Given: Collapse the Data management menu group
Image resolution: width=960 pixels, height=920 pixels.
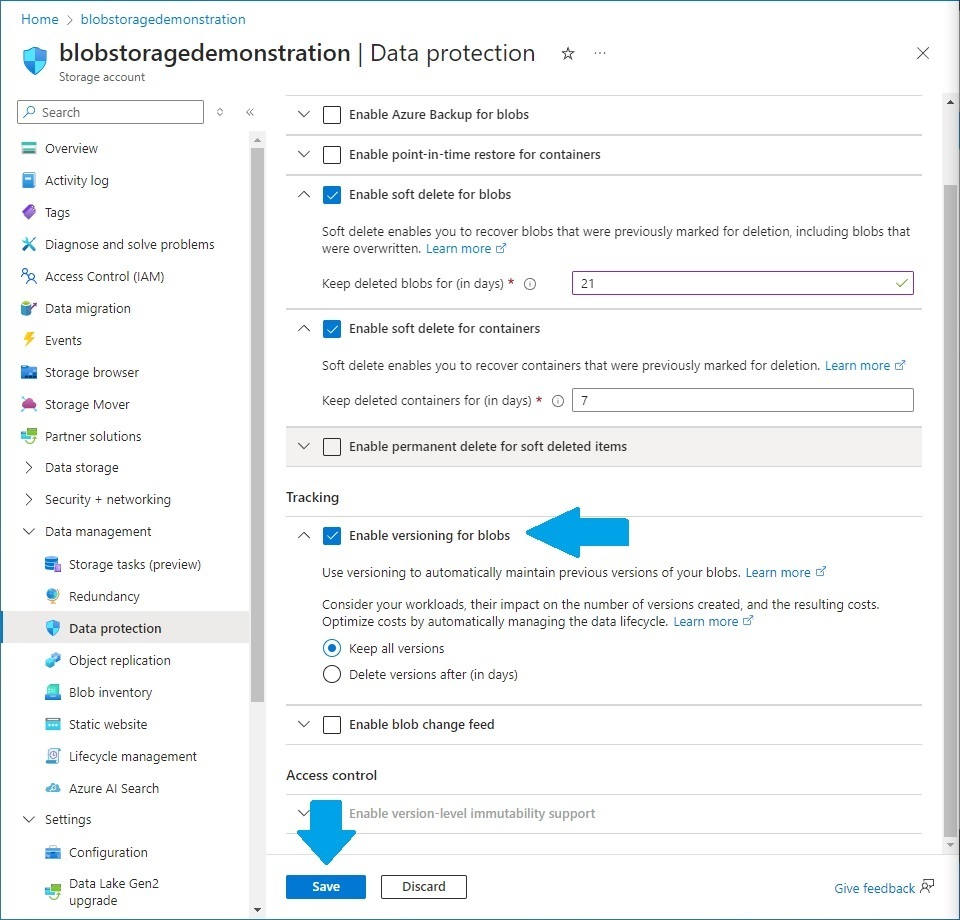Looking at the screenshot, I should tap(29, 531).
